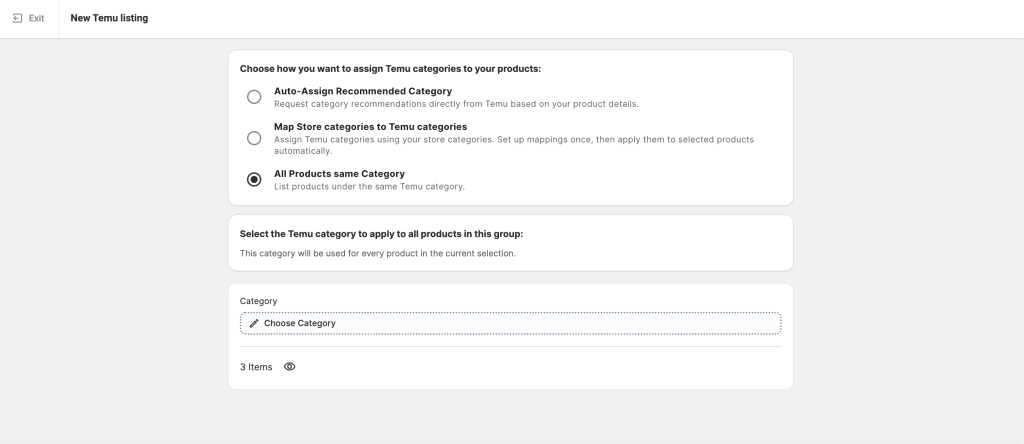Click 'Select the Temu category to apply' heading
1024x444 pixels.
pyautogui.click(x=381, y=234)
